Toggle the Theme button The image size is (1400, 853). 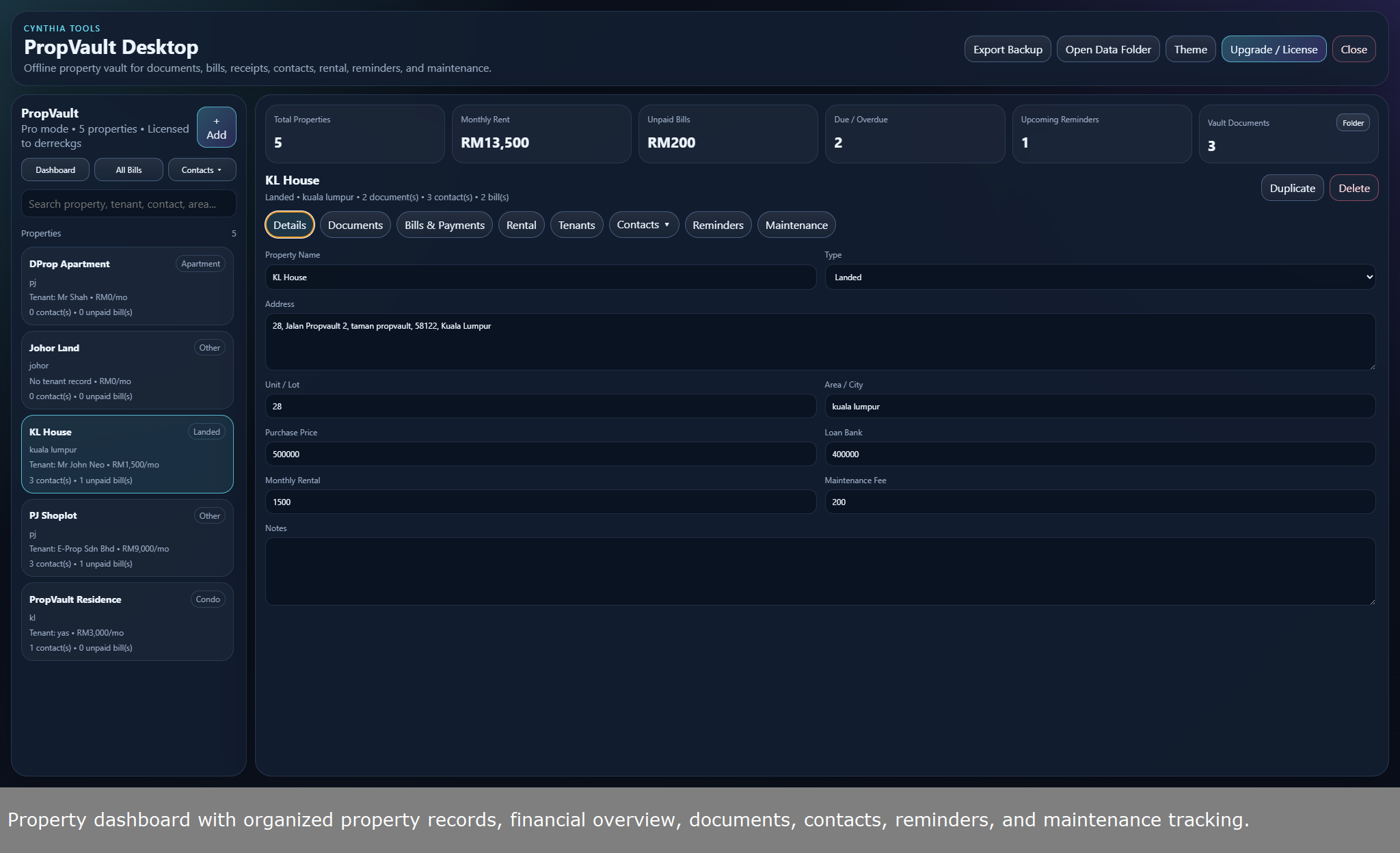point(1190,49)
